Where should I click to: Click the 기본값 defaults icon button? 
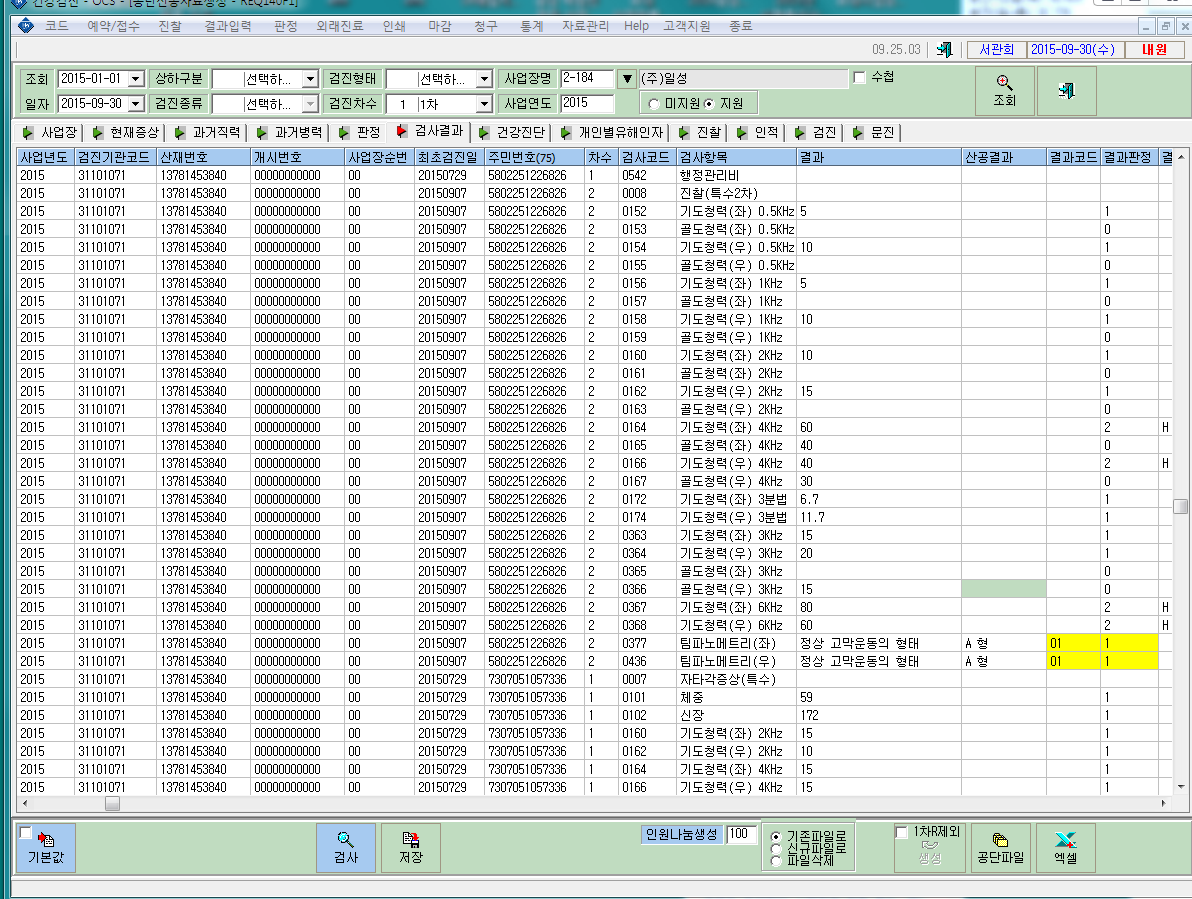46,847
